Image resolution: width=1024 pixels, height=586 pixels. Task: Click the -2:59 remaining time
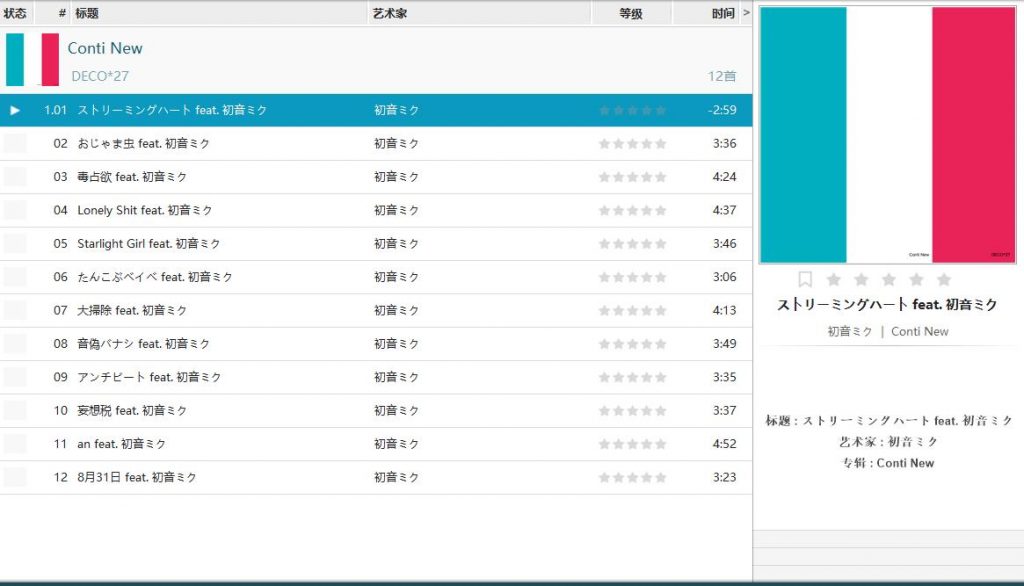point(722,110)
